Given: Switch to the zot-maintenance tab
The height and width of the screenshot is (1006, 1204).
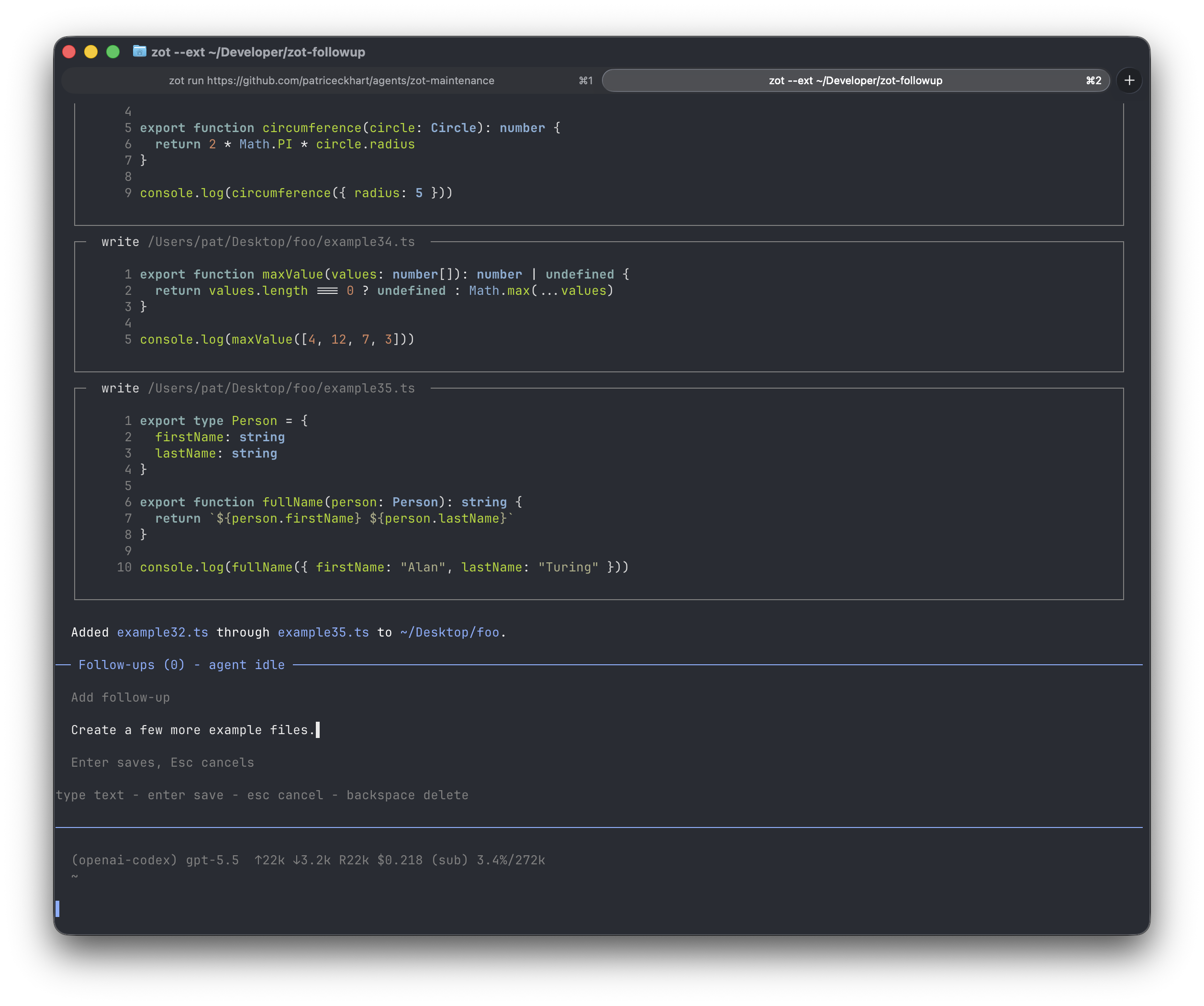Looking at the screenshot, I should point(331,80).
